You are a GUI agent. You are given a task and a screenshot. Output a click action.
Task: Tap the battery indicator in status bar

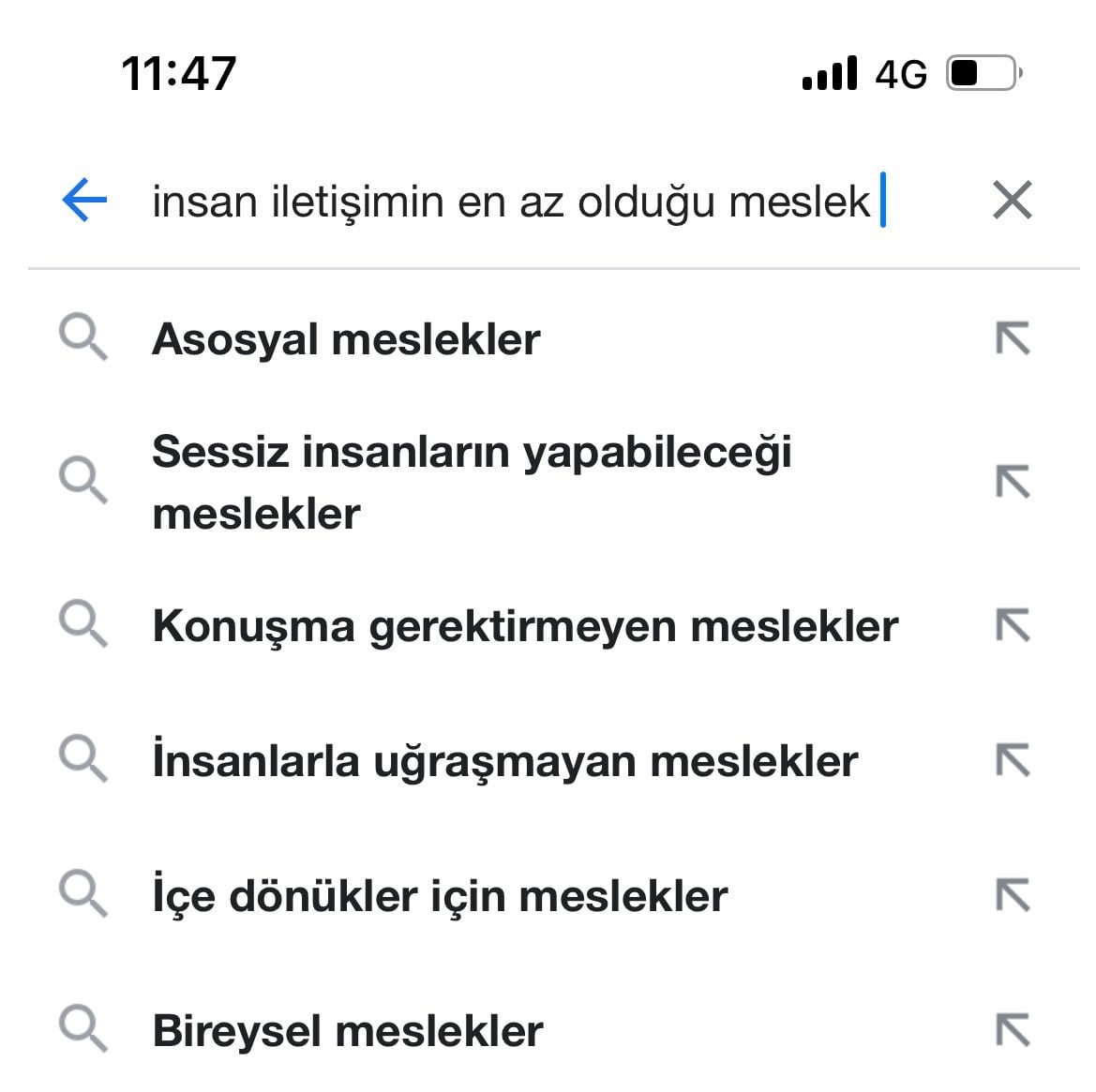click(983, 73)
